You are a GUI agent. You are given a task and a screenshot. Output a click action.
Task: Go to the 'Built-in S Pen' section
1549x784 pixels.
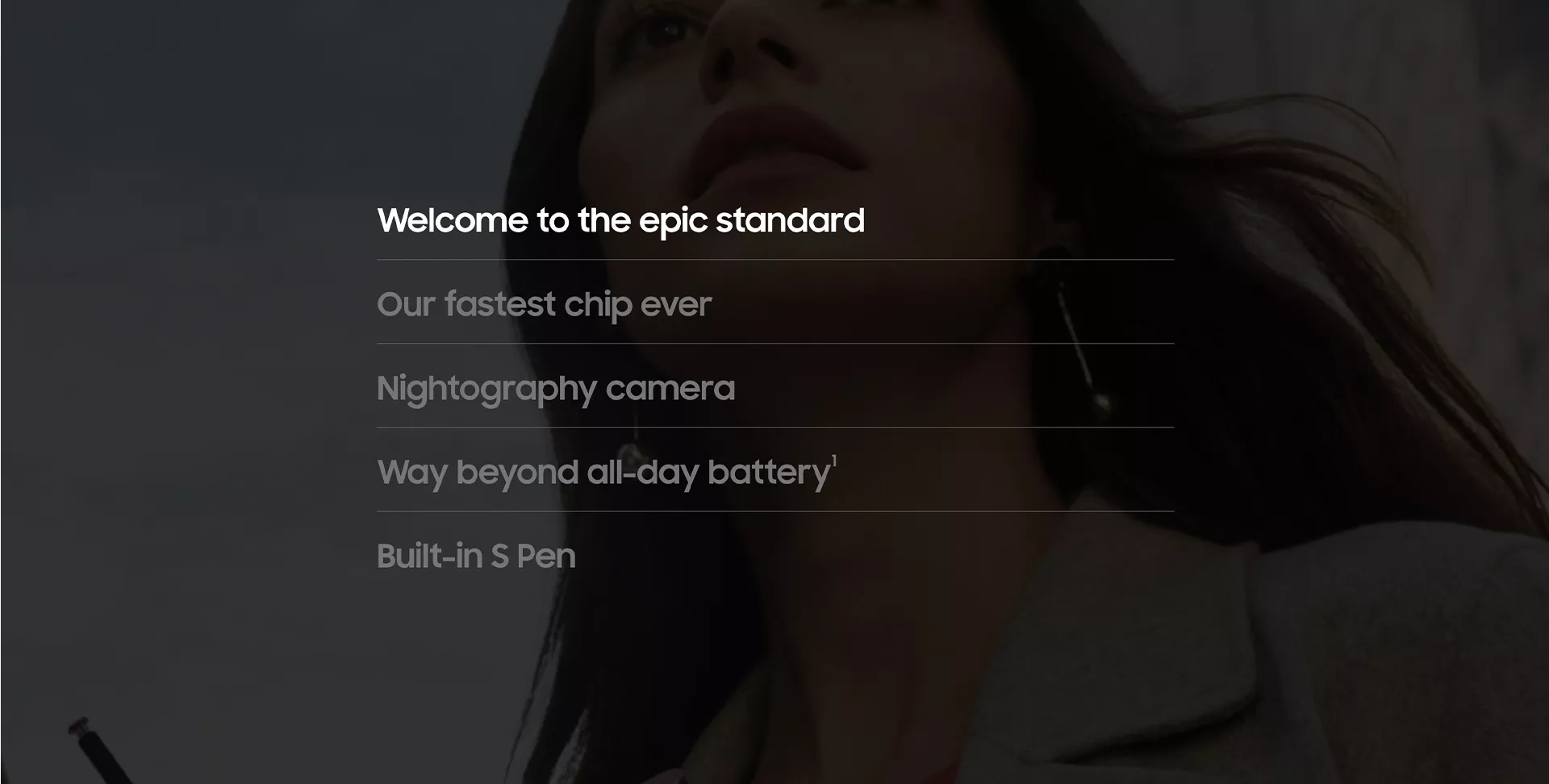pyautogui.click(x=476, y=556)
